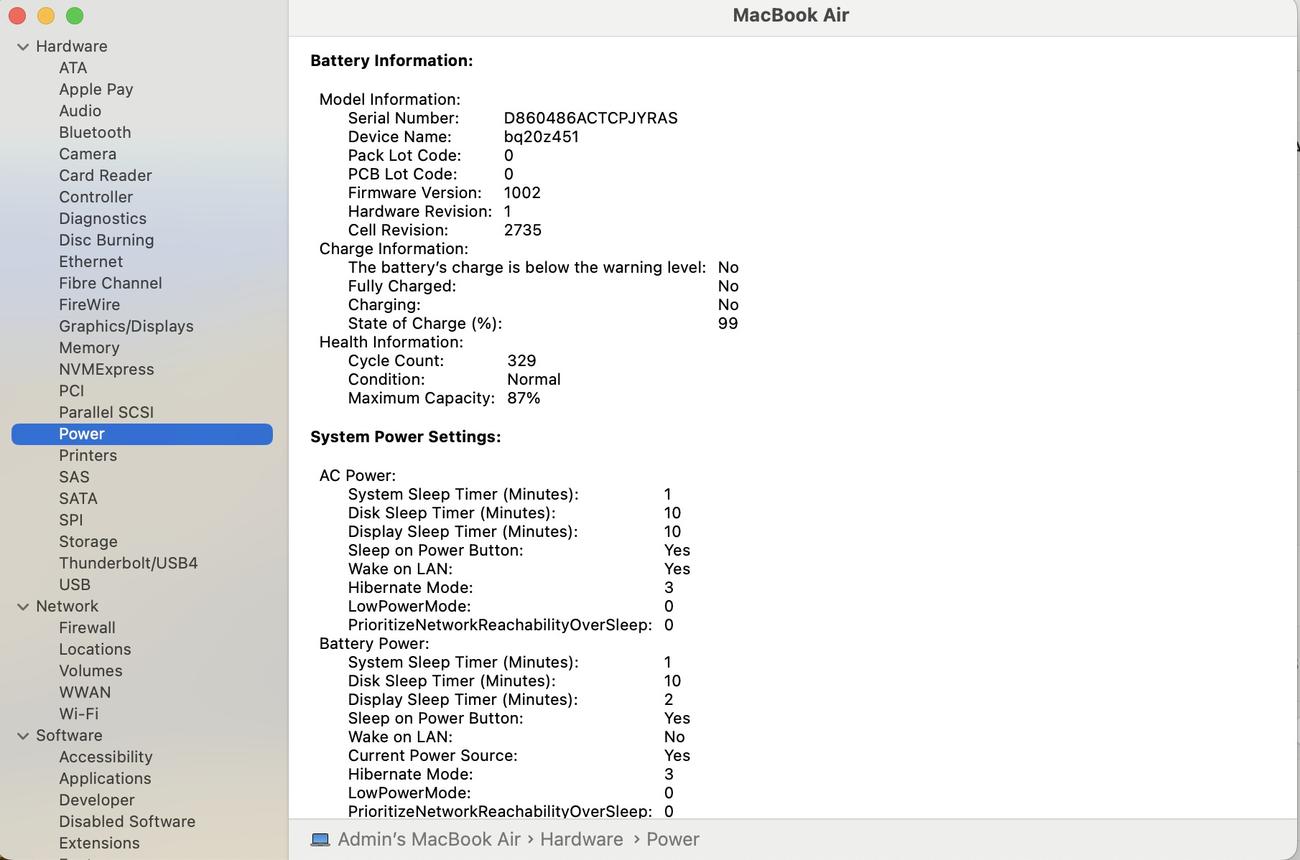The image size is (1300, 860).
Task: Open the Audio hardware entry
Action: point(80,111)
